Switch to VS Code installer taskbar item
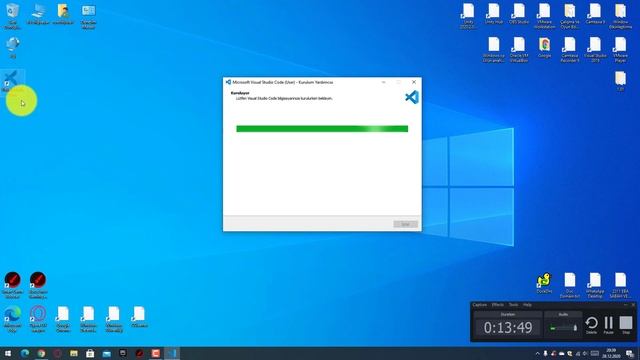The width and height of the screenshot is (640, 360). pos(172,353)
